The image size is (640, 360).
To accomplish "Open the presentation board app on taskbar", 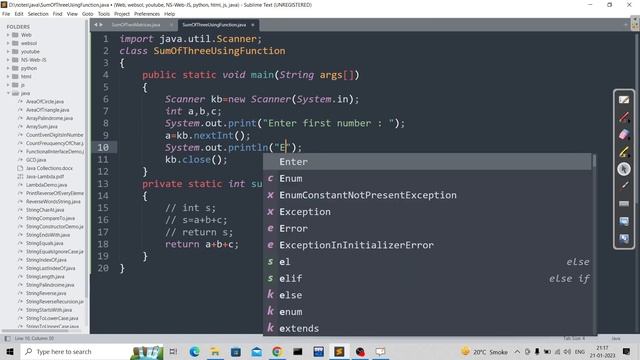I will 380,351.
